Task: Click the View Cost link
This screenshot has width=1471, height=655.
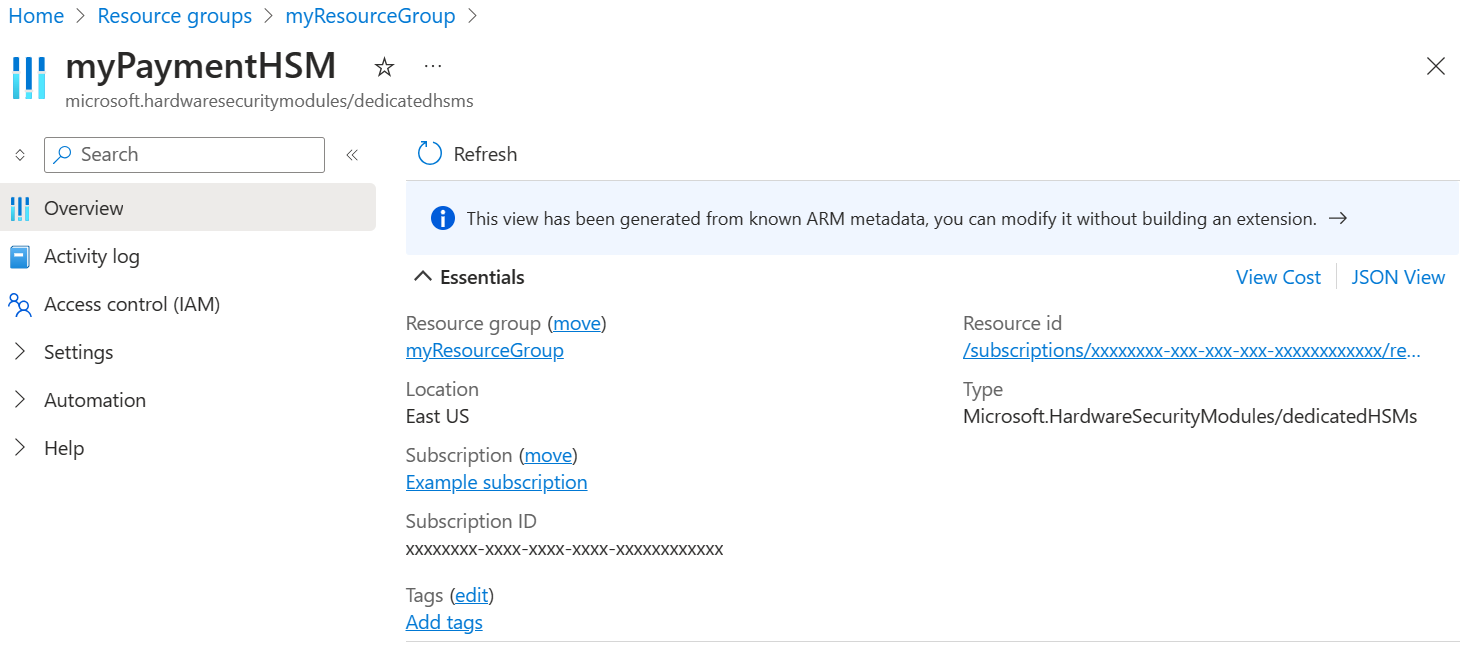Action: [x=1278, y=277]
